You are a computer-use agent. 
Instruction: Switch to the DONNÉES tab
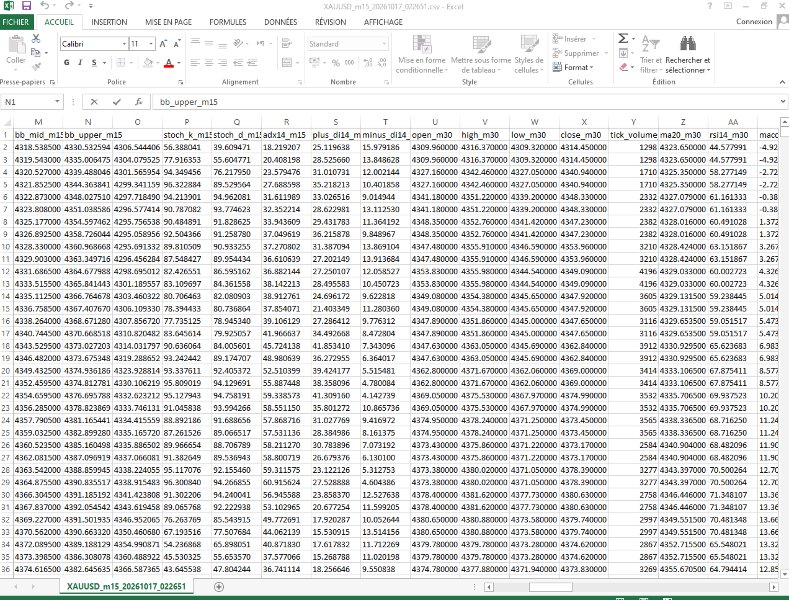tap(280, 22)
